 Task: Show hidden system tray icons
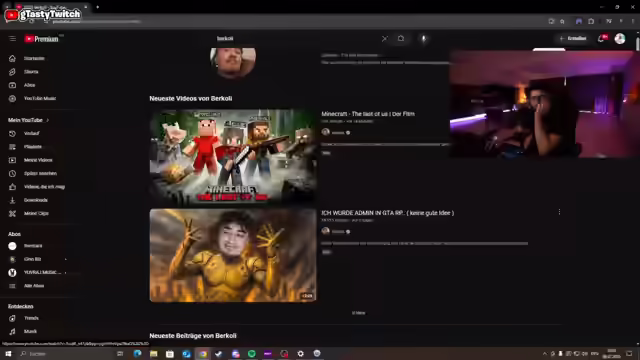point(544,354)
